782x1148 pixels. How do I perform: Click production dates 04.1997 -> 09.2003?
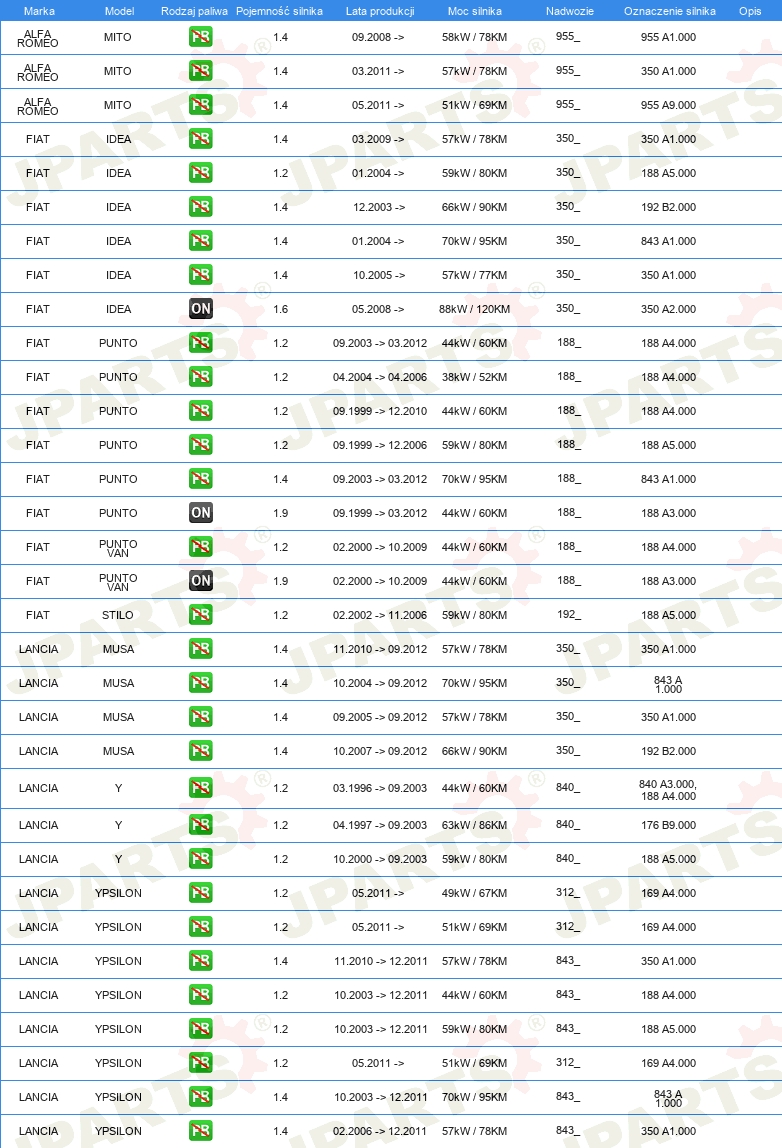(380, 824)
